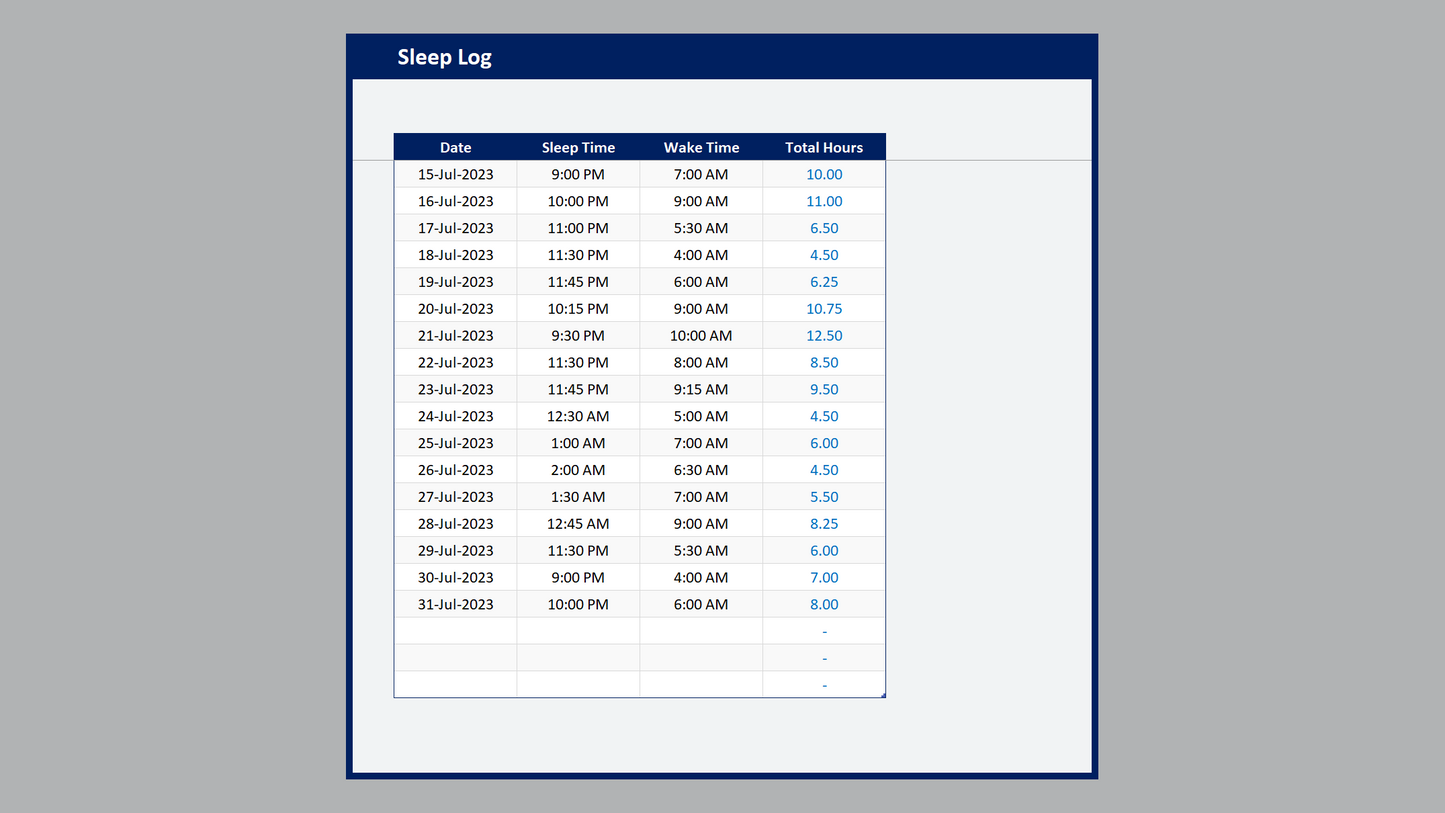1445x813 pixels.
Task: Click the Wake Time column header
Action: pyautogui.click(x=701, y=147)
